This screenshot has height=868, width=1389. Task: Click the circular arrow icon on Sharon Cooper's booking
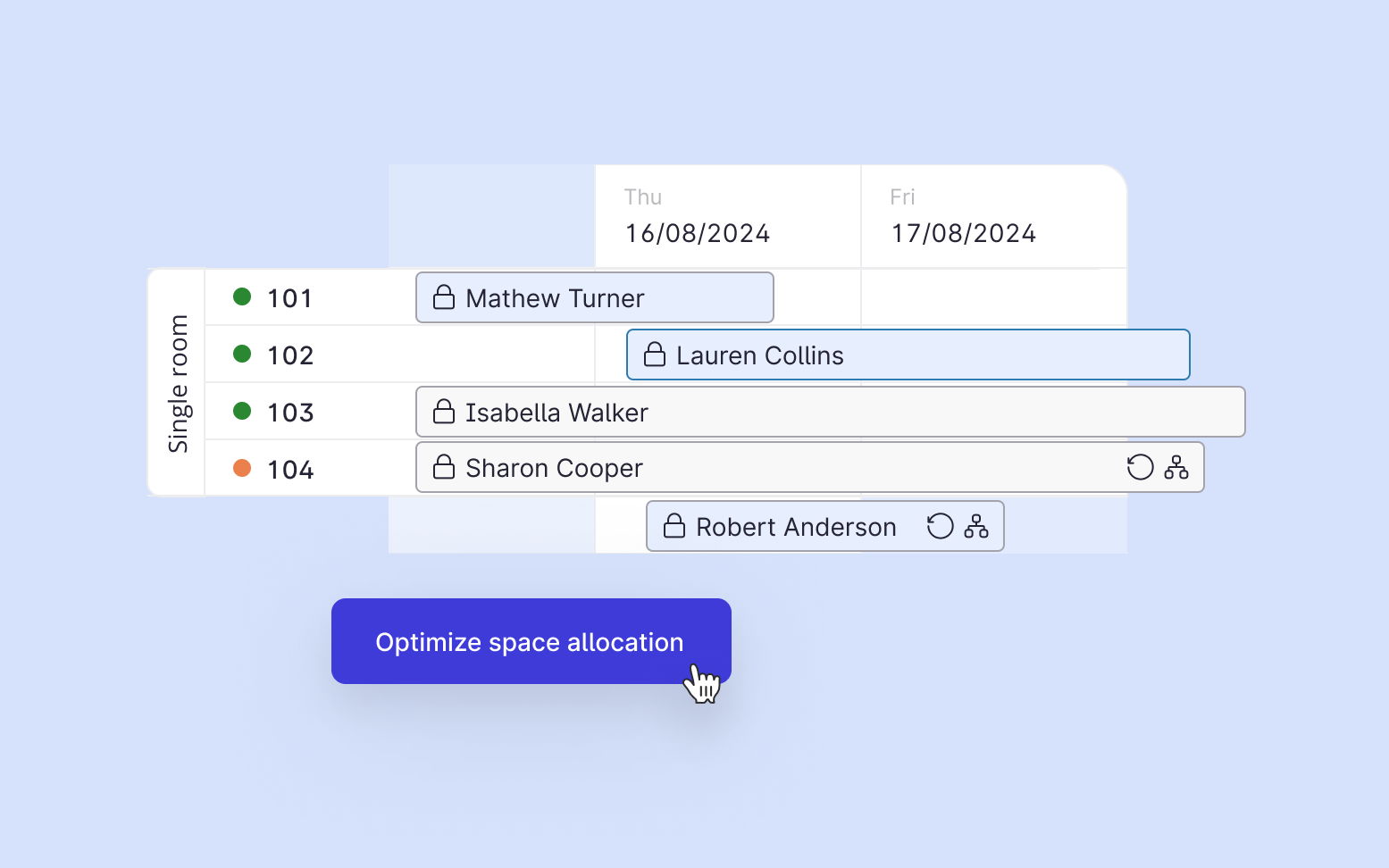click(x=1140, y=467)
